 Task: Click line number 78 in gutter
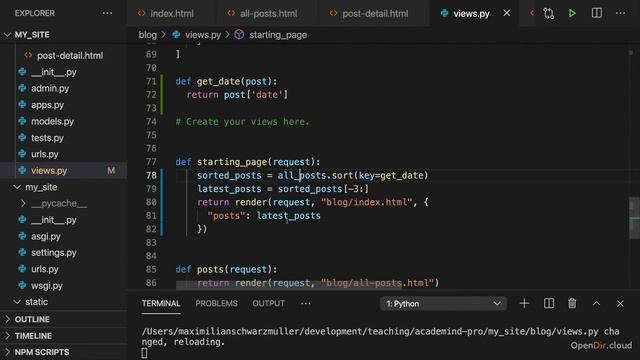151,175
